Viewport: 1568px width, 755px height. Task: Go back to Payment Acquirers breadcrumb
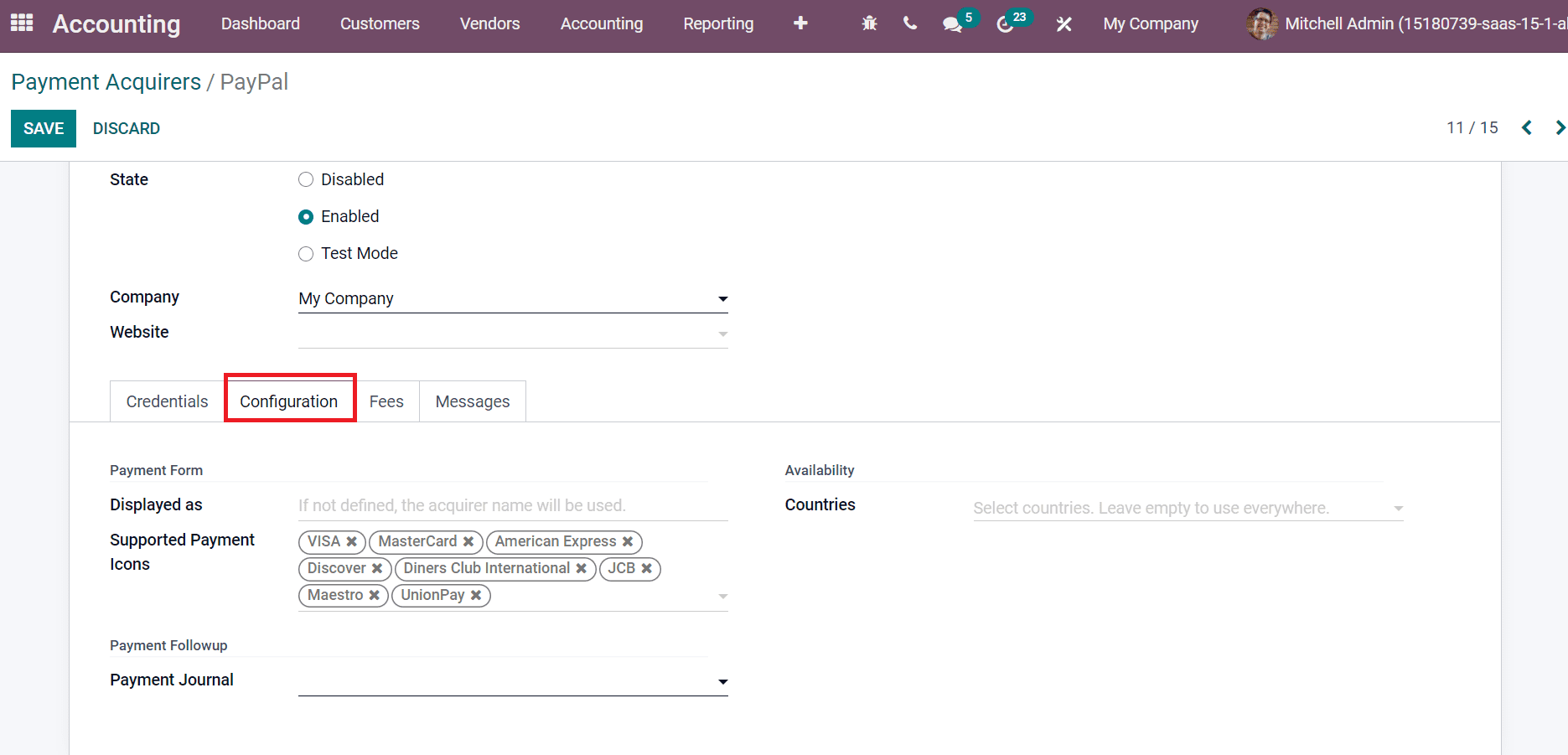(106, 82)
